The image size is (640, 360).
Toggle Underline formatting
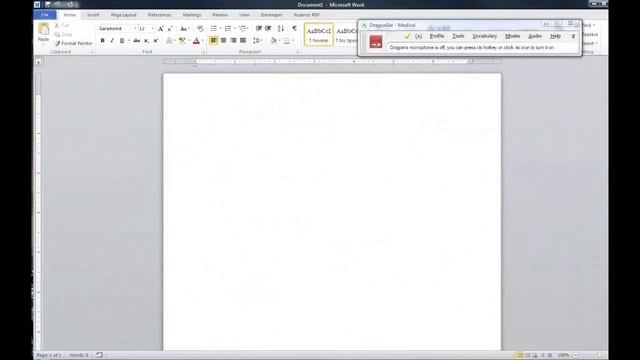(122, 40)
